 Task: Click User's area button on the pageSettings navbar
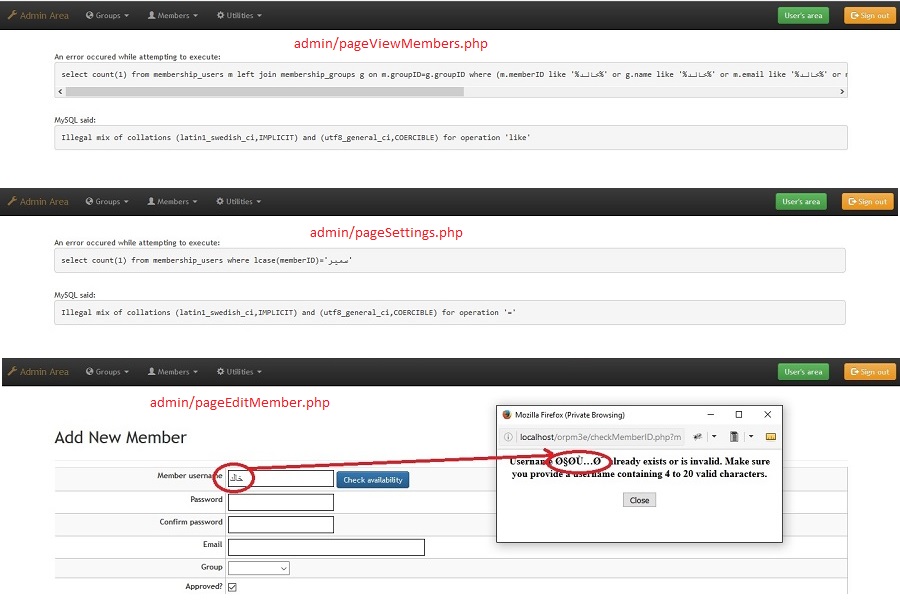coord(801,201)
